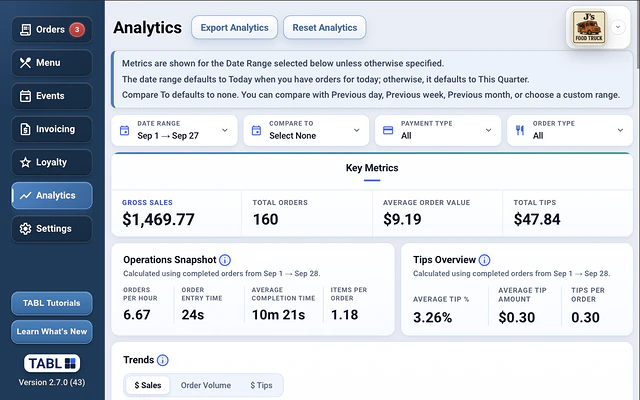Open the Payment Type dropdown
This screenshot has height=400, width=640.
(x=438, y=131)
